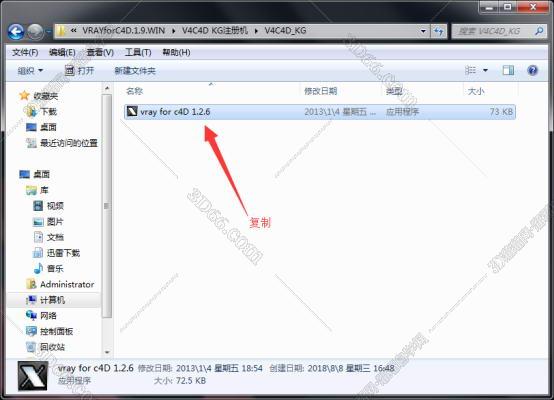554x400 pixels.
Task: Open the view options dropdown arrow
Action: point(485,70)
